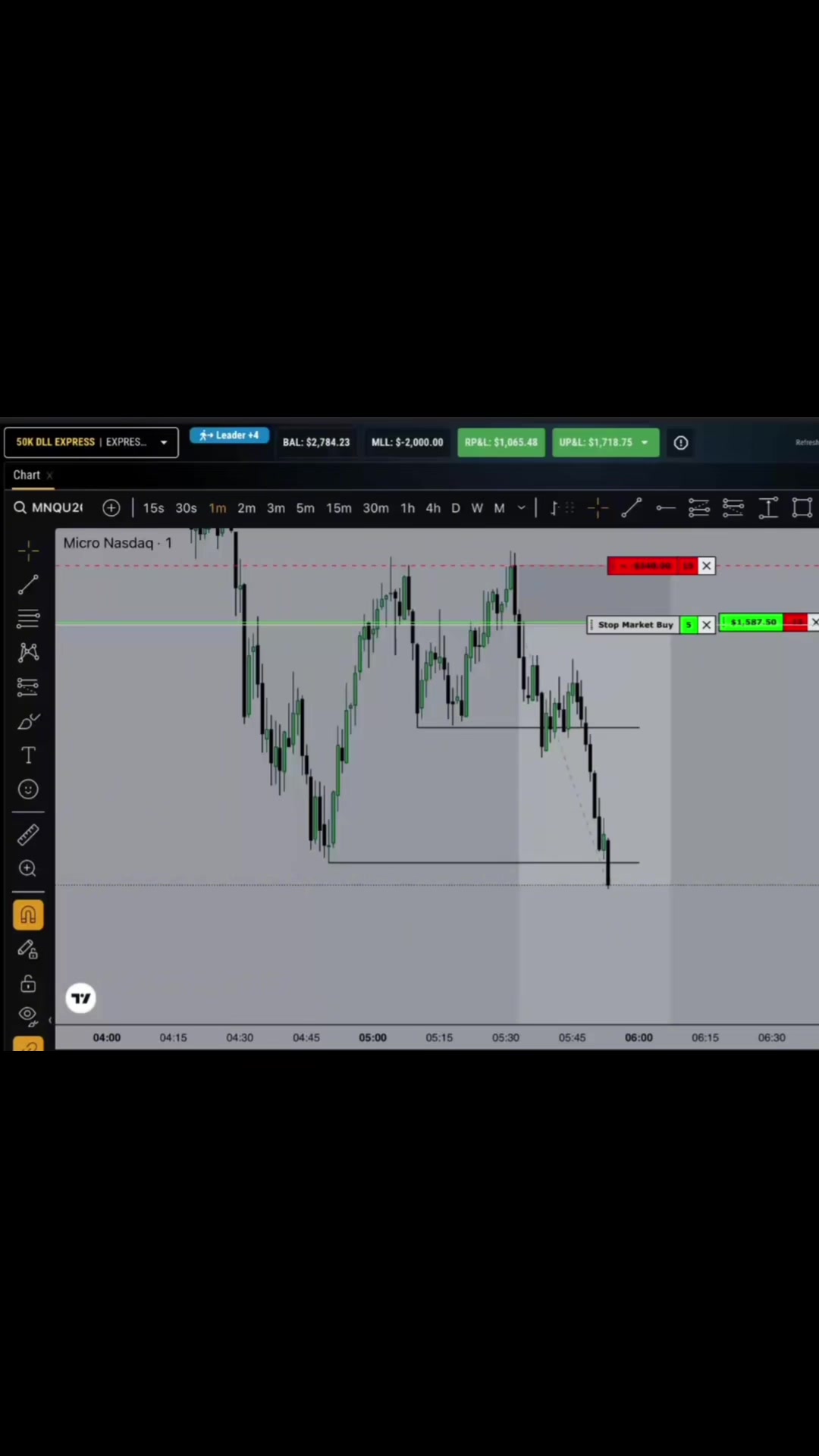Select the 15s timeframe
The height and width of the screenshot is (1456, 819).
pyautogui.click(x=153, y=508)
